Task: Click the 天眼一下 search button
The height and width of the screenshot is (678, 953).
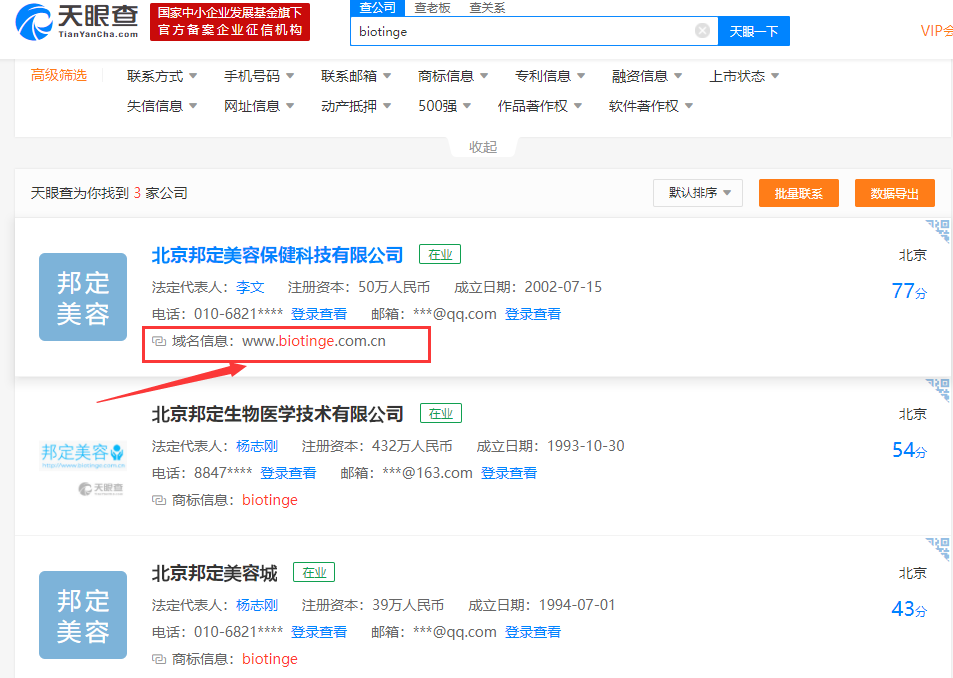Action: [754, 31]
